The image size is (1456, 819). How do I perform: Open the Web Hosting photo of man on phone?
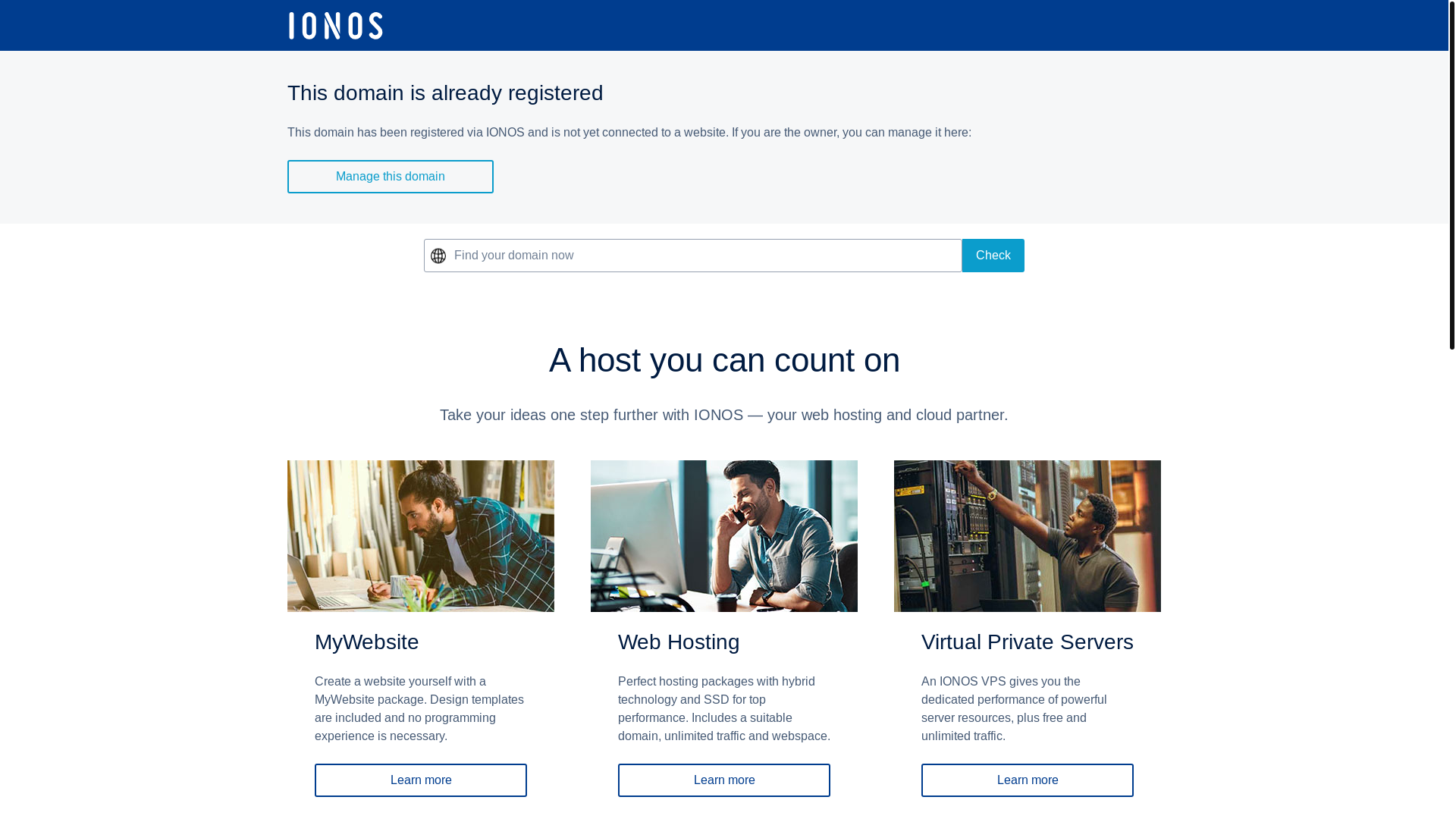click(x=723, y=536)
